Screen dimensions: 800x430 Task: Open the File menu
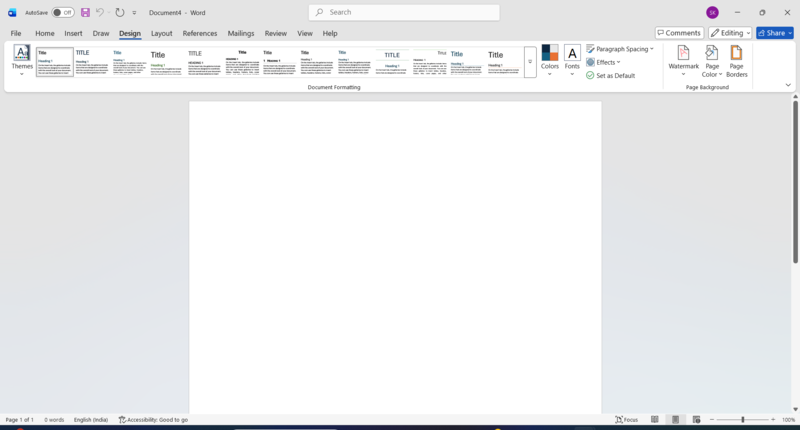pyautogui.click(x=16, y=33)
